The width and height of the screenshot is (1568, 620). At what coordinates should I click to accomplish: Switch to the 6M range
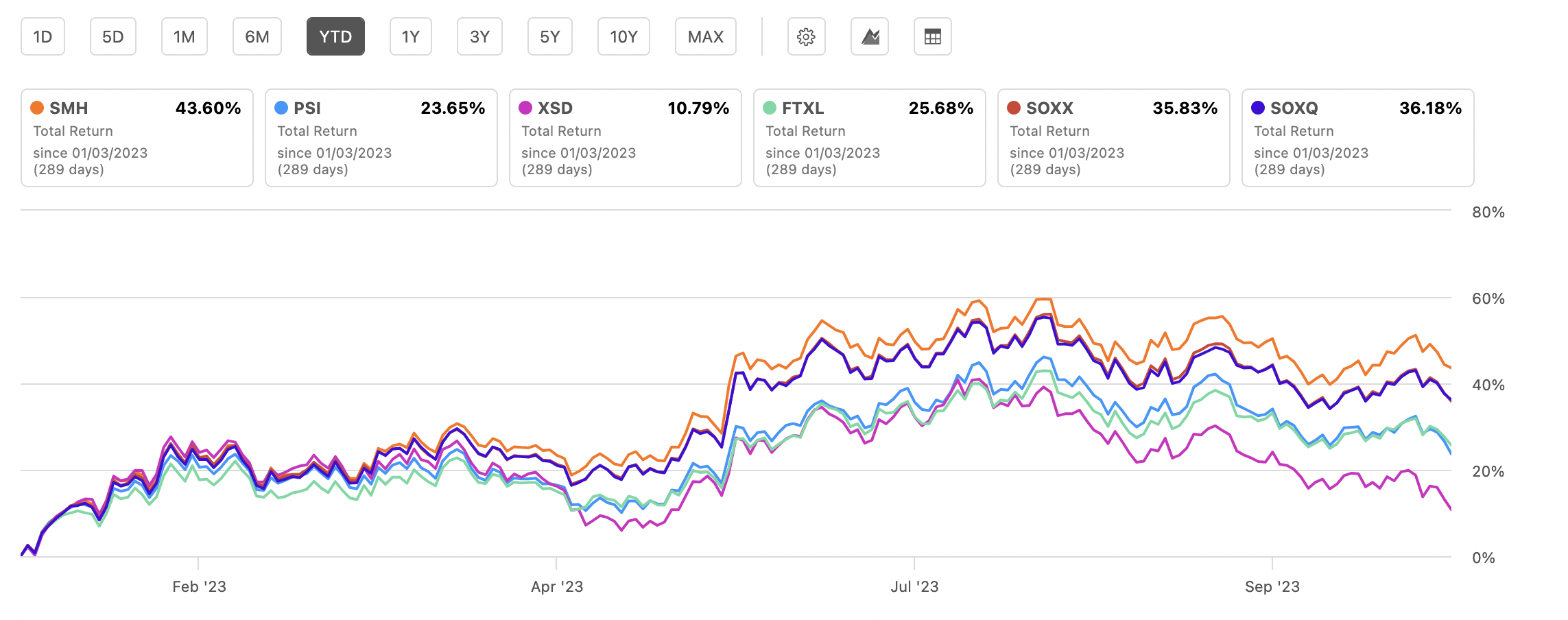[x=257, y=37]
